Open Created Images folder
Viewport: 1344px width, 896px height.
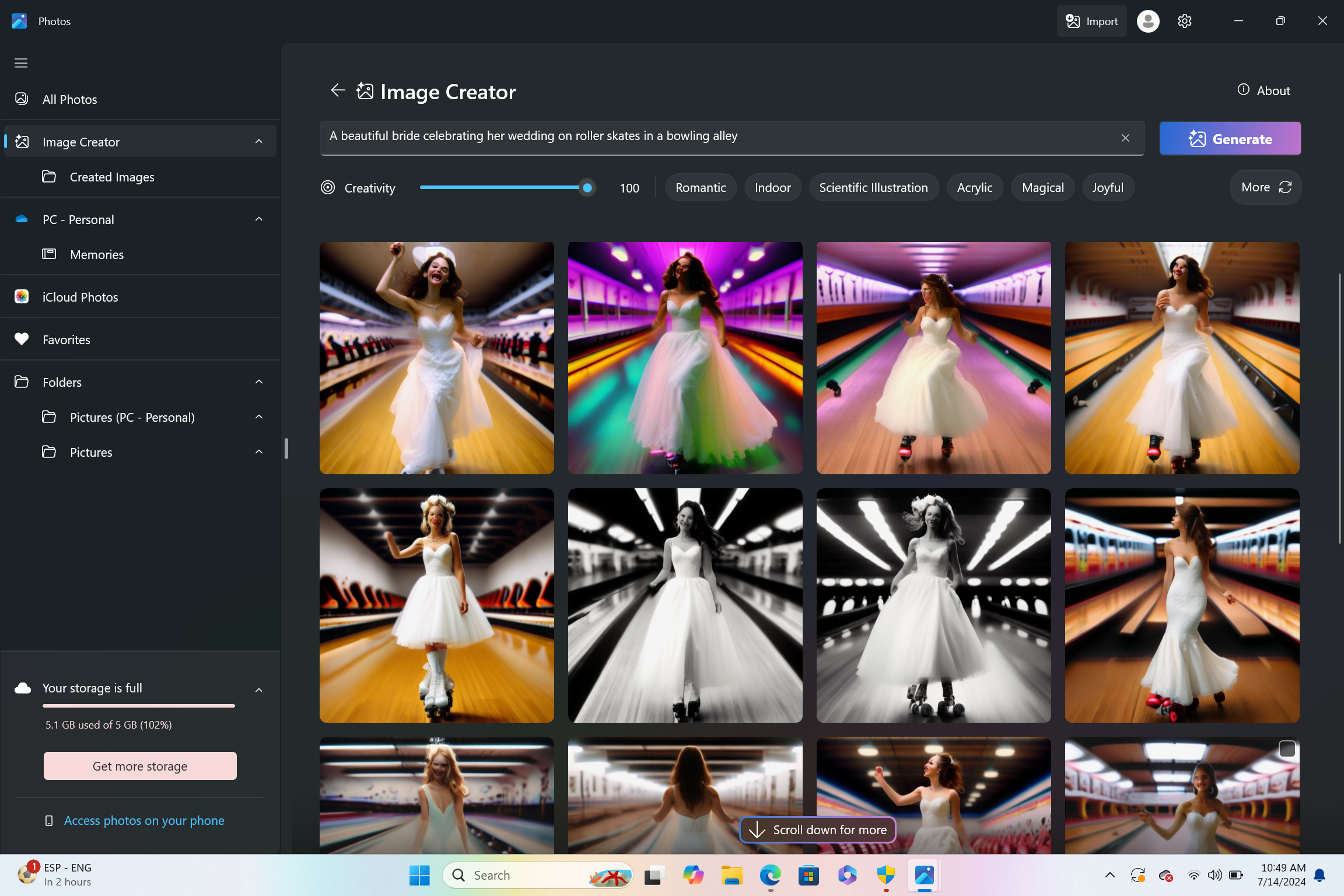click(x=112, y=177)
